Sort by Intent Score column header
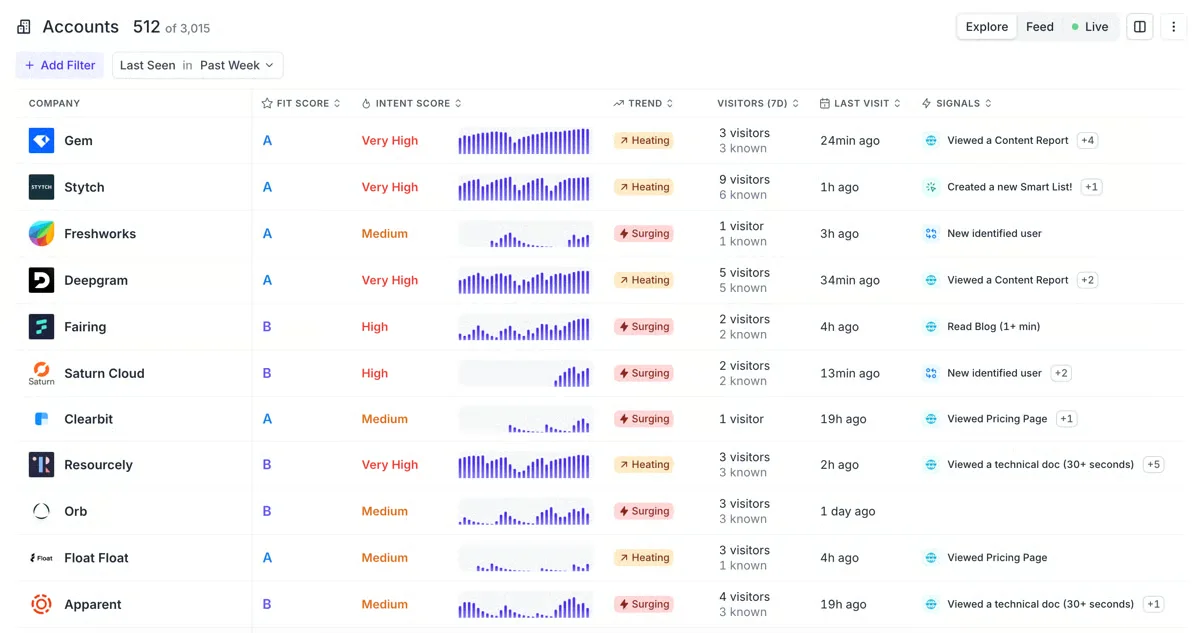 click(412, 103)
